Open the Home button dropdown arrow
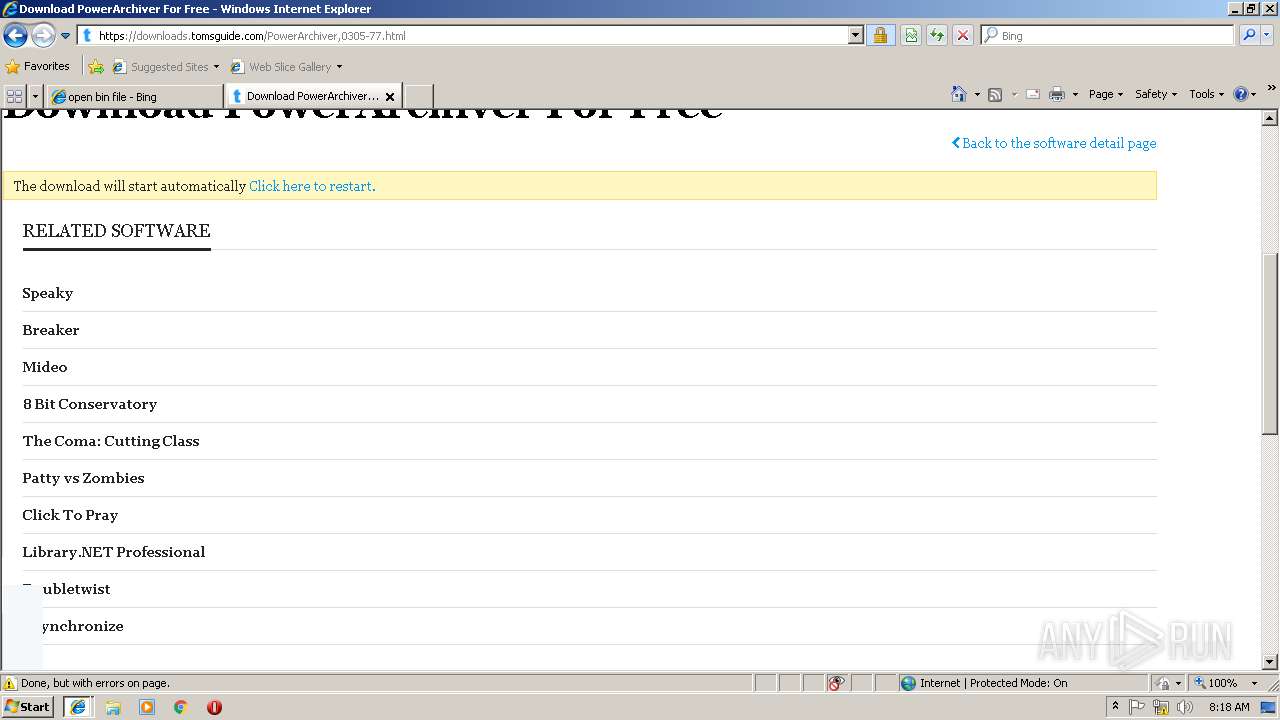The width and height of the screenshot is (1280, 720). pos(977,94)
